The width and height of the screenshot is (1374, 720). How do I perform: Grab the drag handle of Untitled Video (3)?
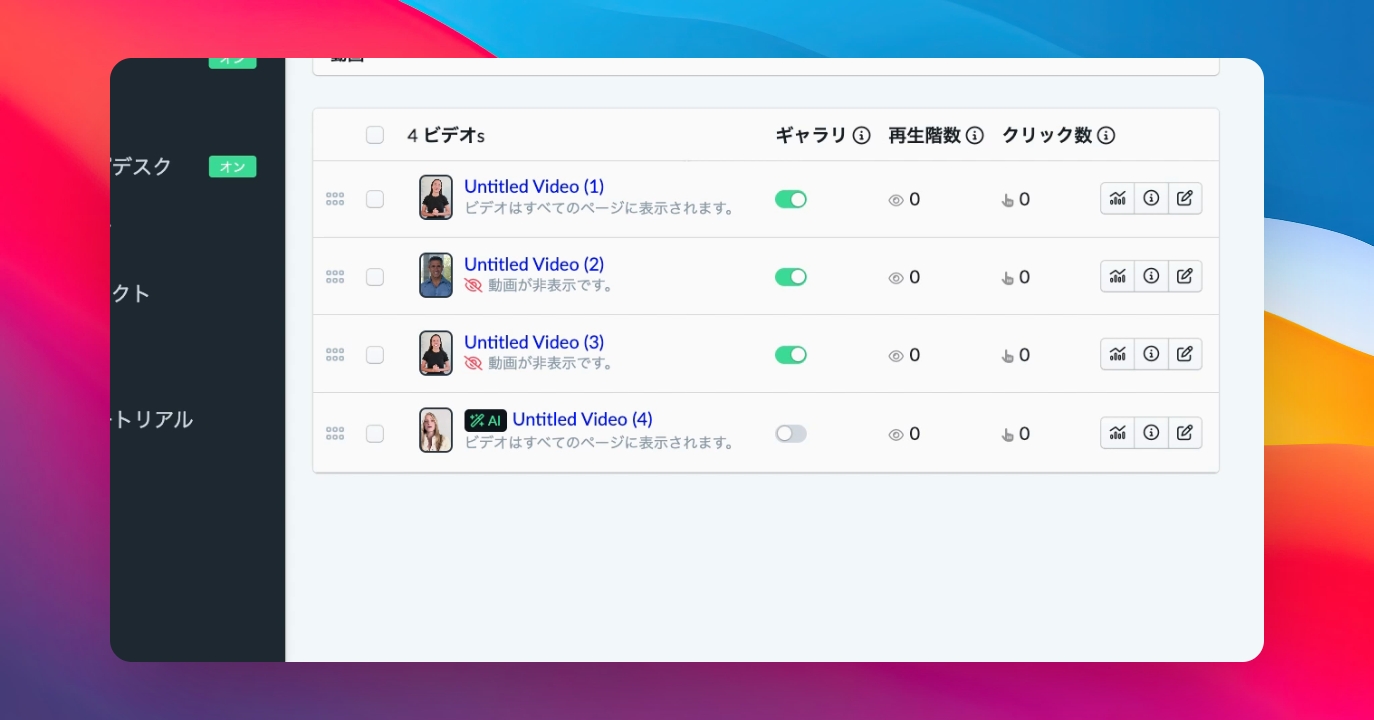coord(335,355)
